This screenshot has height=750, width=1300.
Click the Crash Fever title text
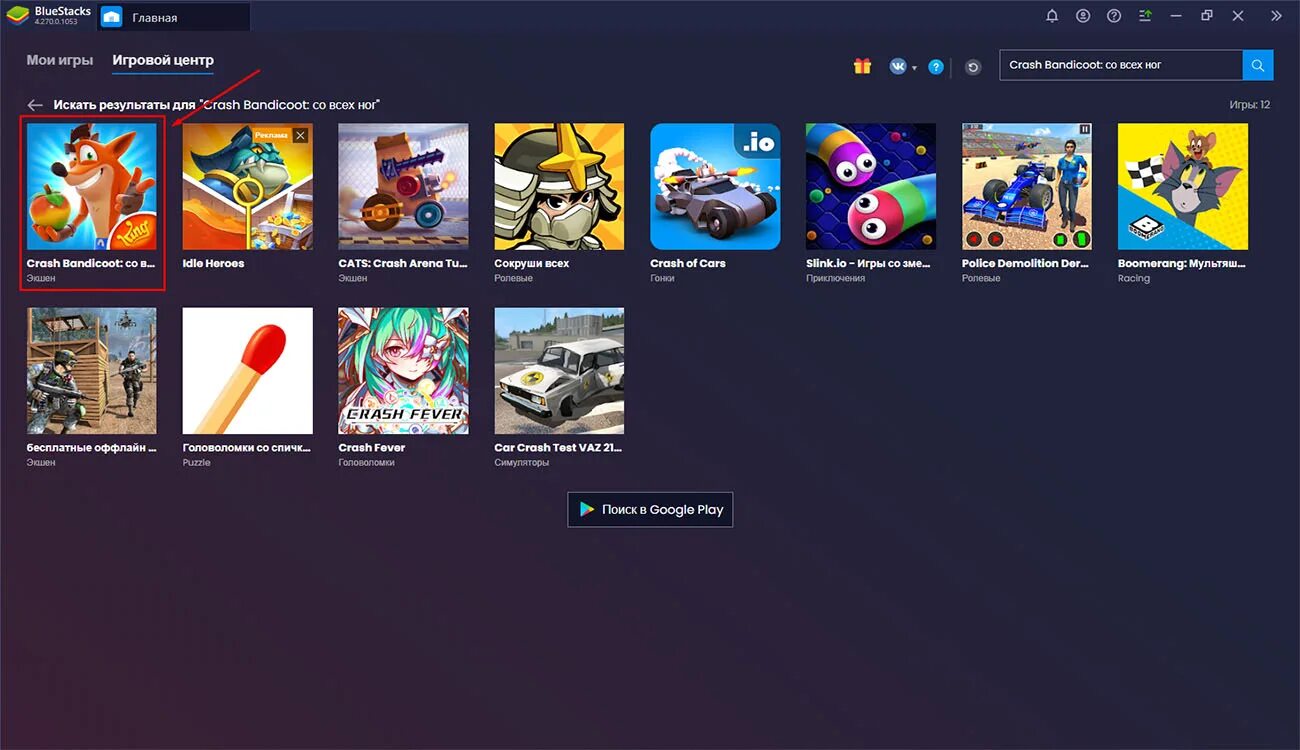[371, 448]
